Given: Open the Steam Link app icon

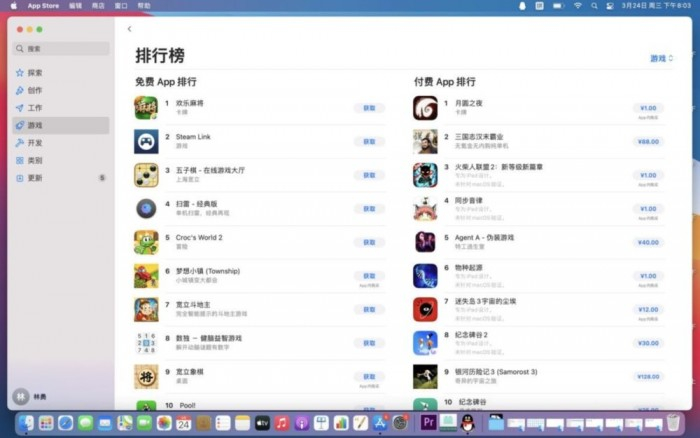Looking at the screenshot, I should click(x=146, y=142).
